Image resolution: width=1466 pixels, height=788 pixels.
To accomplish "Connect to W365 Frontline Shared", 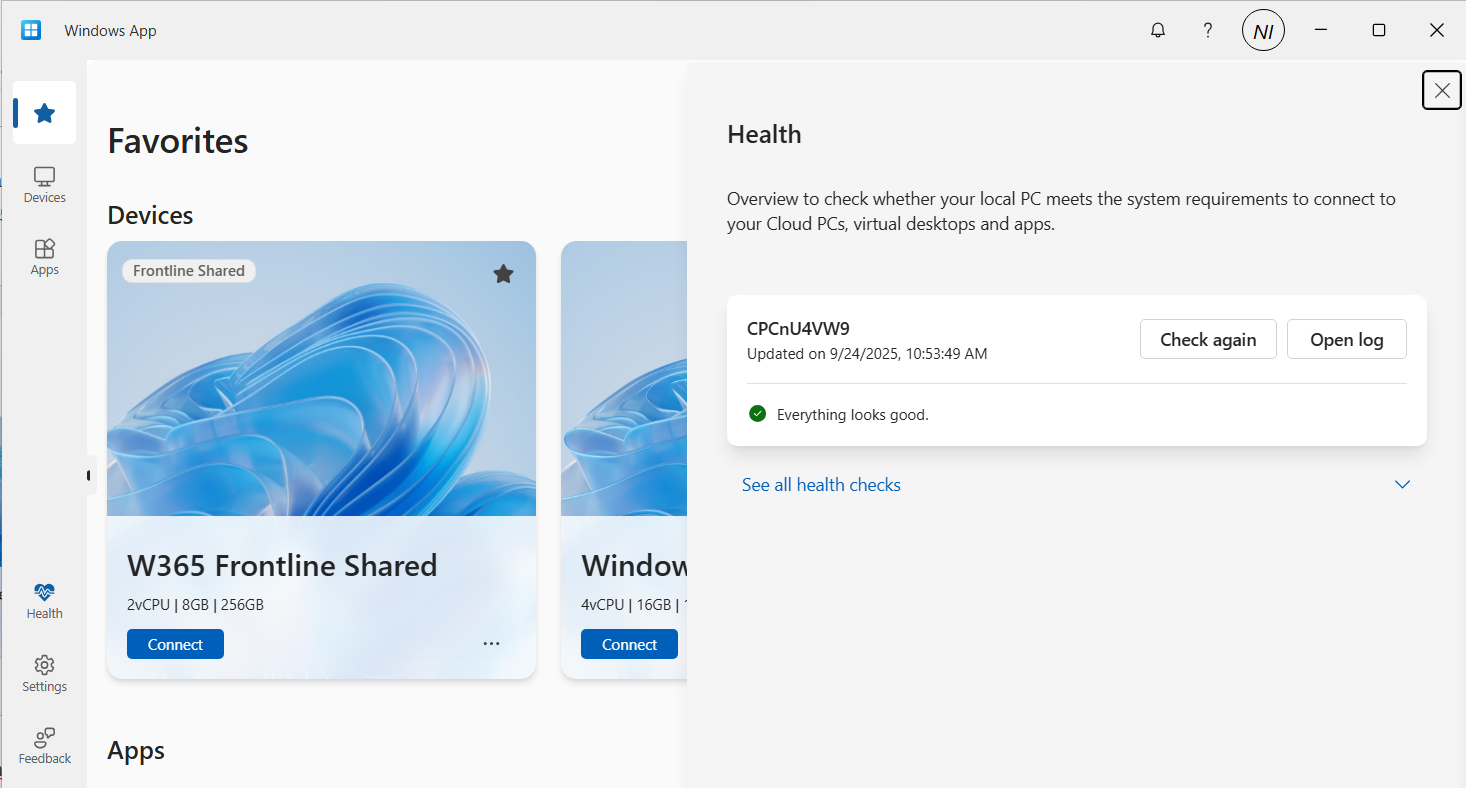I will point(175,645).
